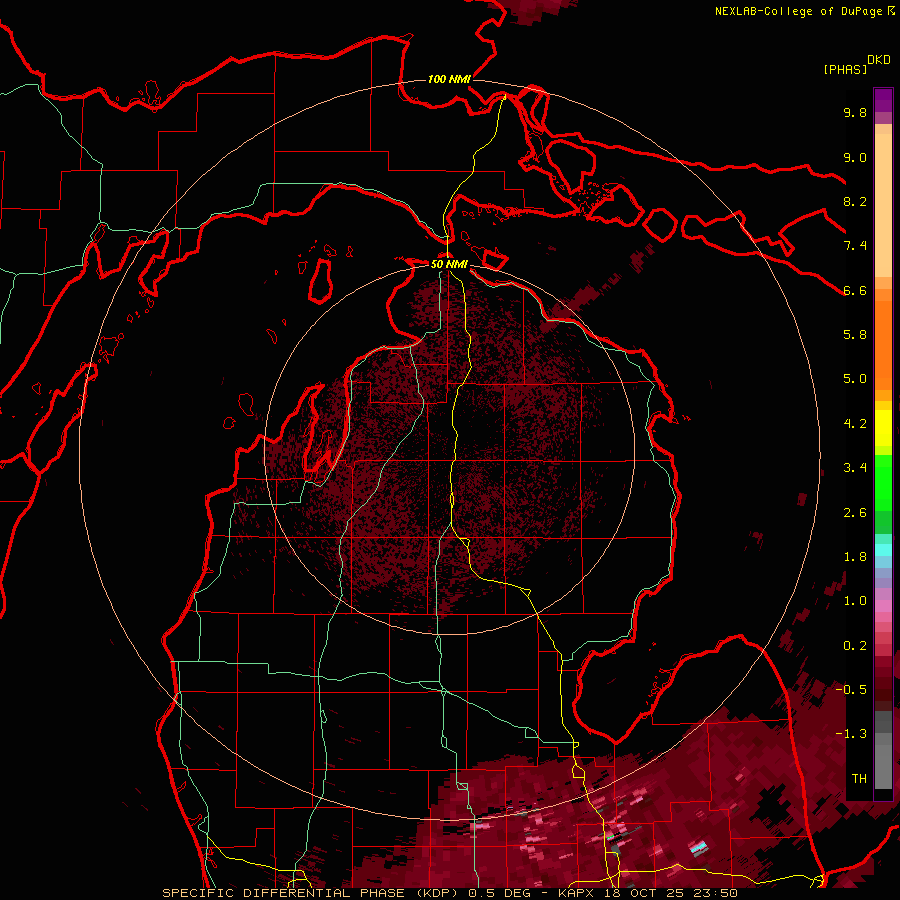This screenshot has height=900, width=900.
Task: Click the 7.4 value on the color scale
Action: click(x=855, y=246)
